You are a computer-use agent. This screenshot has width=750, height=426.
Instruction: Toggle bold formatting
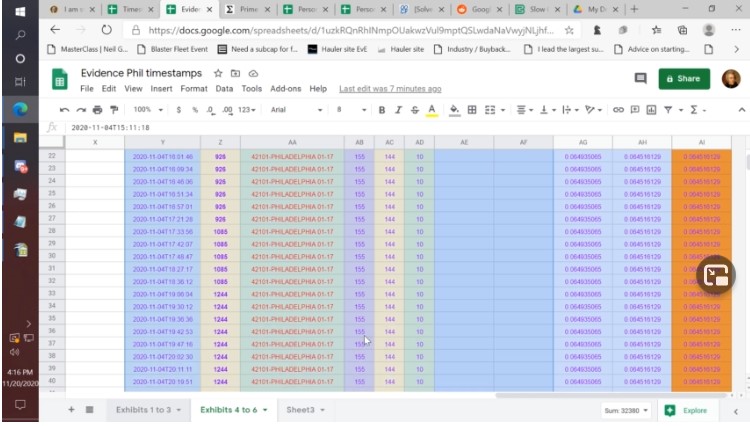point(382,110)
